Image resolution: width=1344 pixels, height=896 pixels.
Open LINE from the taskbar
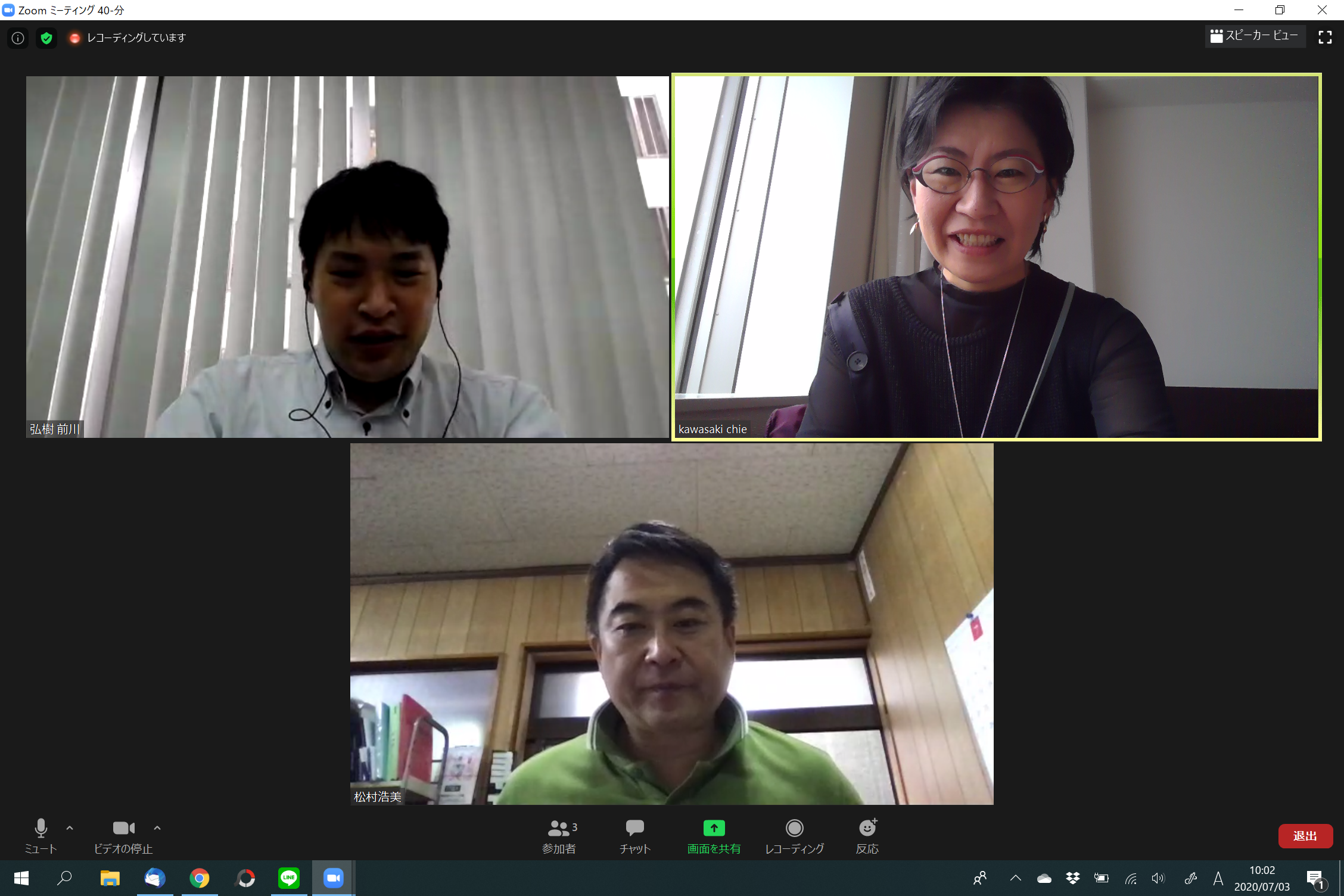(289, 878)
